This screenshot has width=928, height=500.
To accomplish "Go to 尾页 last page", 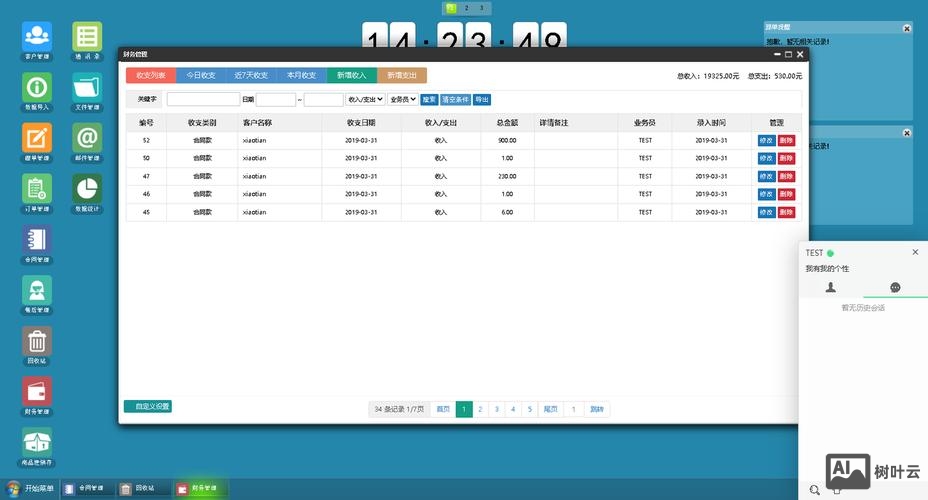I will pos(550,409).
